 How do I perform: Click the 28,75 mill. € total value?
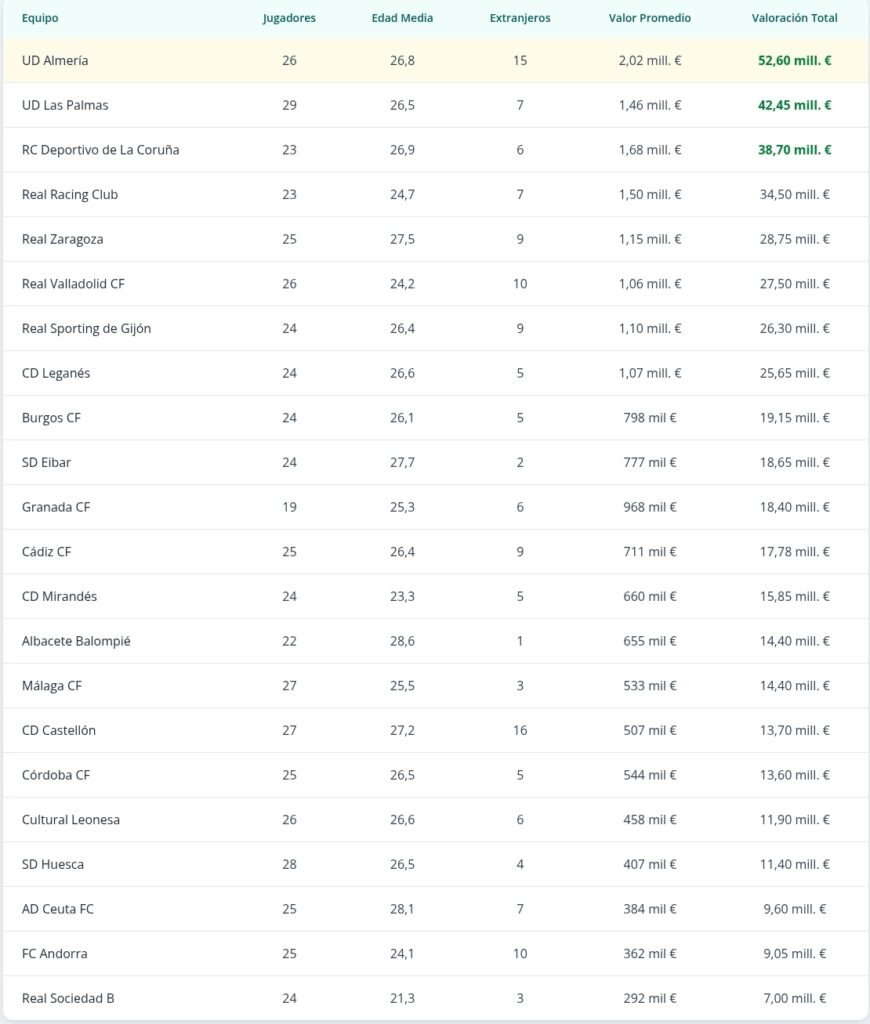794,239
